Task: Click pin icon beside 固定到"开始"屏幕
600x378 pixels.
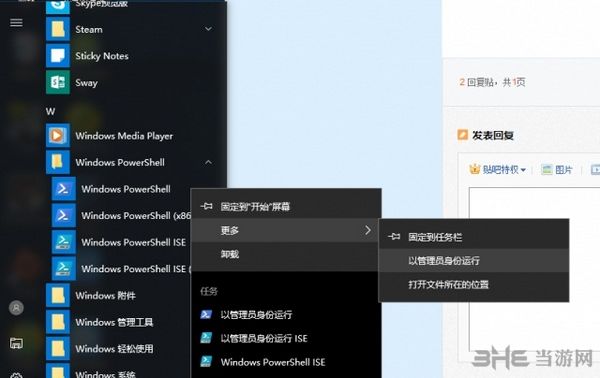Action: pyautogui.click(x=207, y=207)
